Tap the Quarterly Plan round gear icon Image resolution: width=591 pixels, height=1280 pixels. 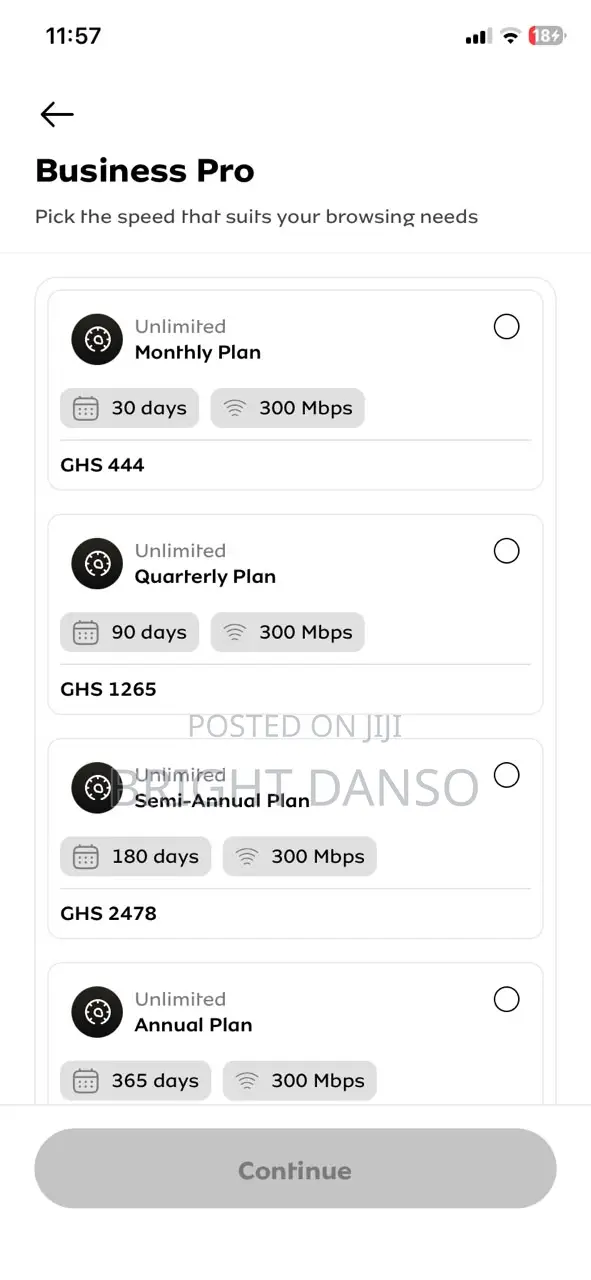point(97,564)
